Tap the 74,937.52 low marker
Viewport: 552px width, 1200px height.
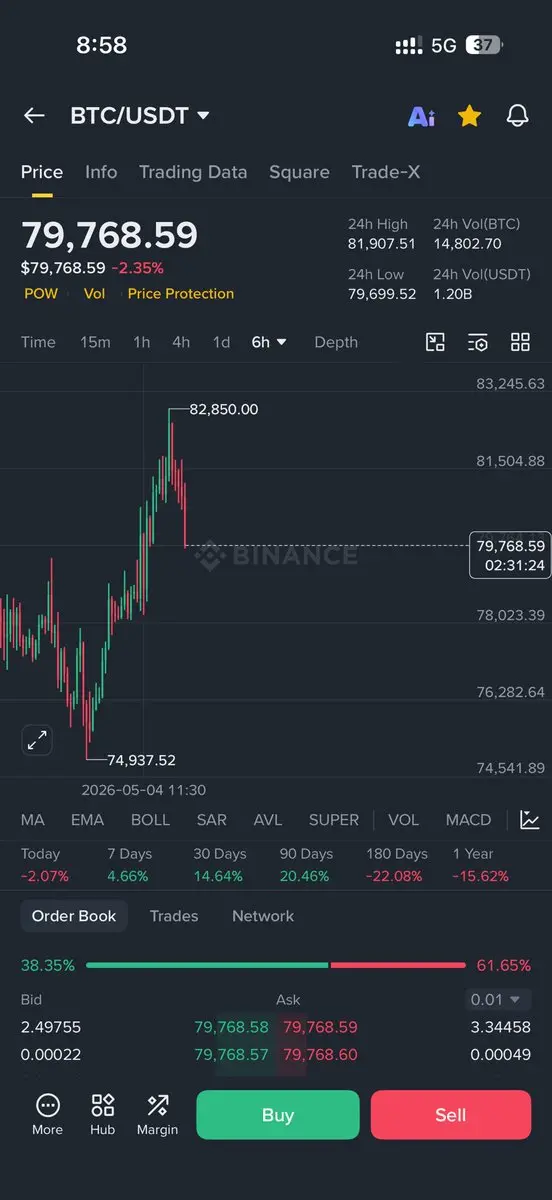coord(141,760)
